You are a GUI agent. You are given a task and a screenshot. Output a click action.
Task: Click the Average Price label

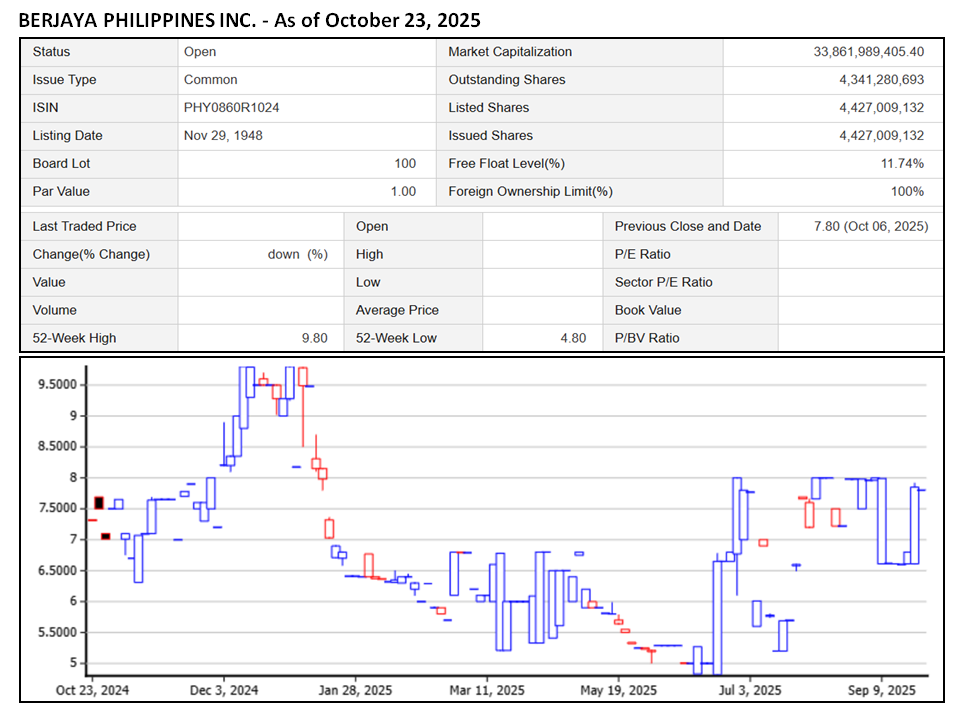(397, 311)
